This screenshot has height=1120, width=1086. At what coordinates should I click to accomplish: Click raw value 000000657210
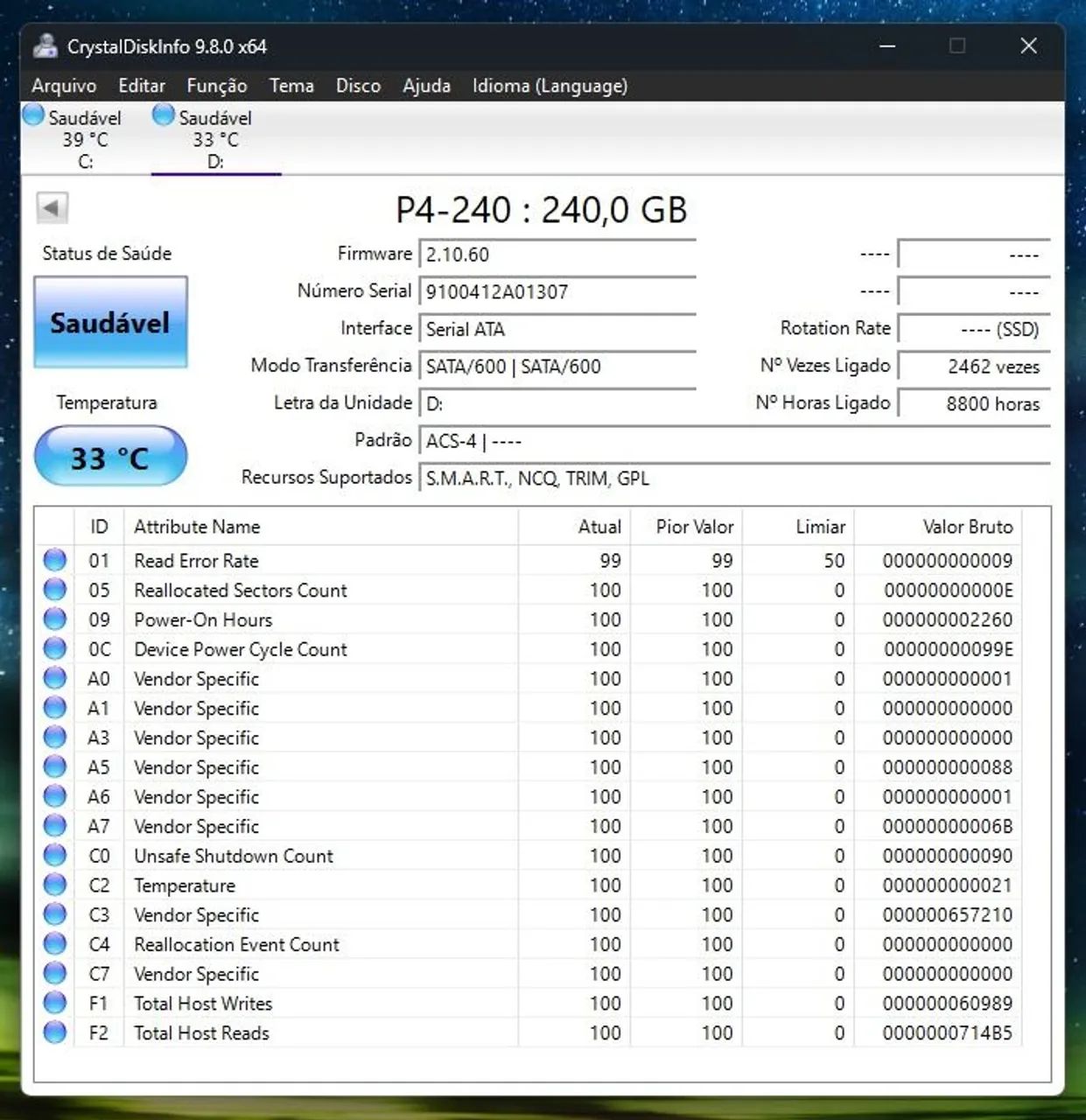(x=948, y=915)
